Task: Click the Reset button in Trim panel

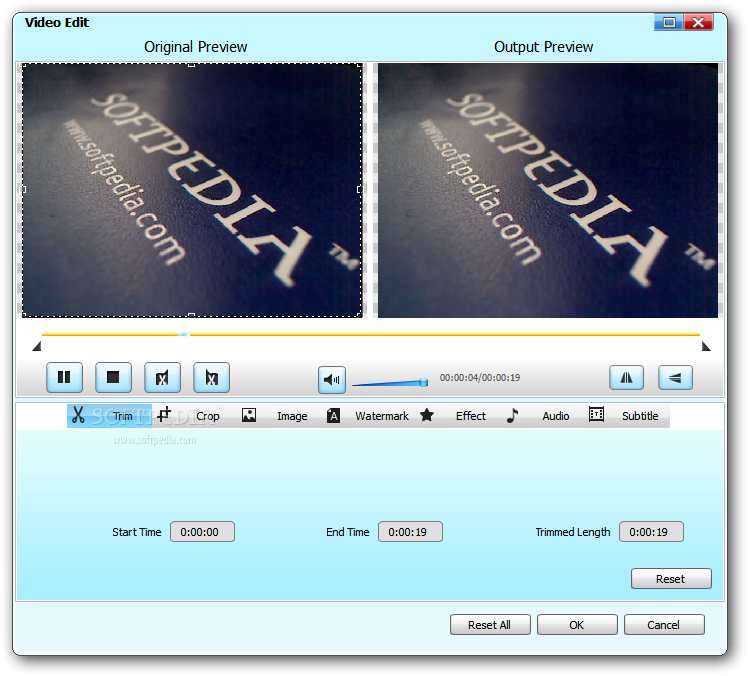Action: 671,579
